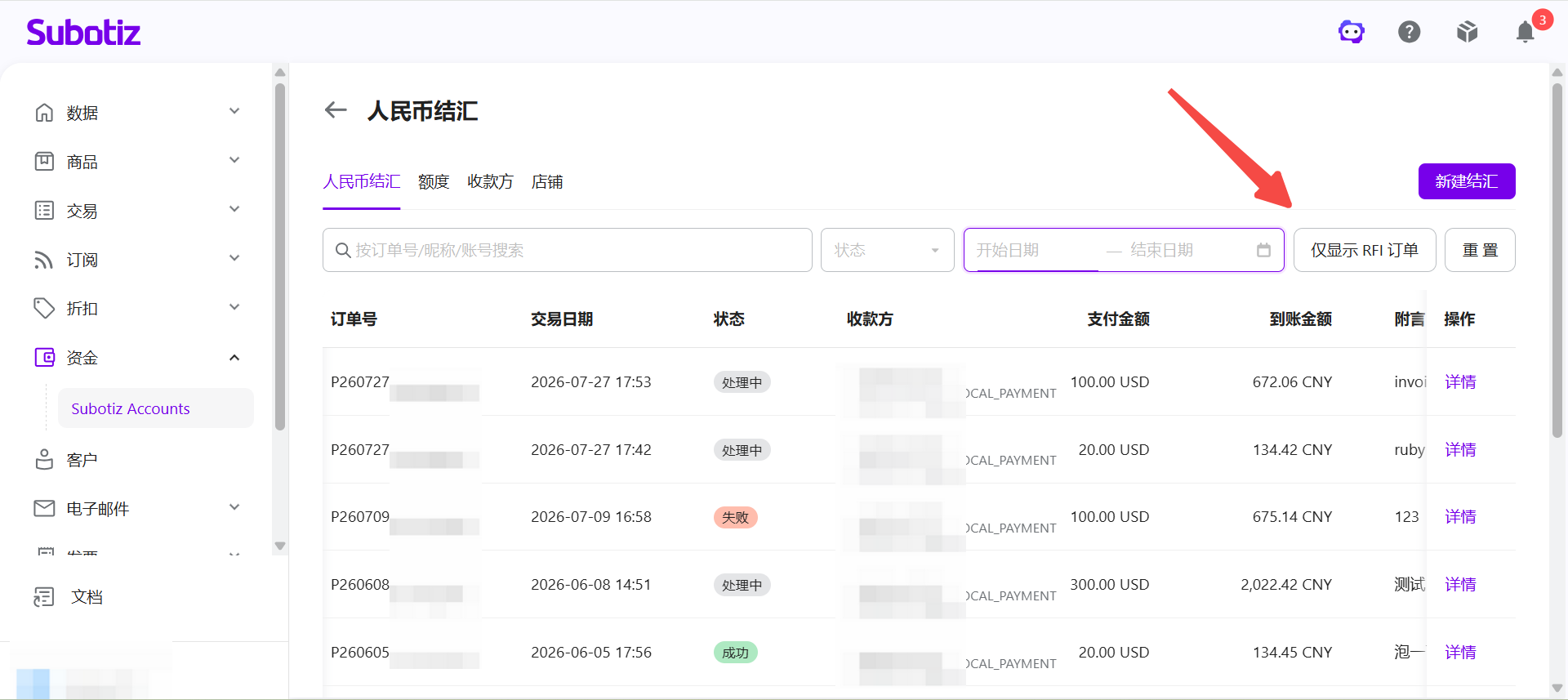
Task: Click the 成功 status badge
Action: pos(736,653)
